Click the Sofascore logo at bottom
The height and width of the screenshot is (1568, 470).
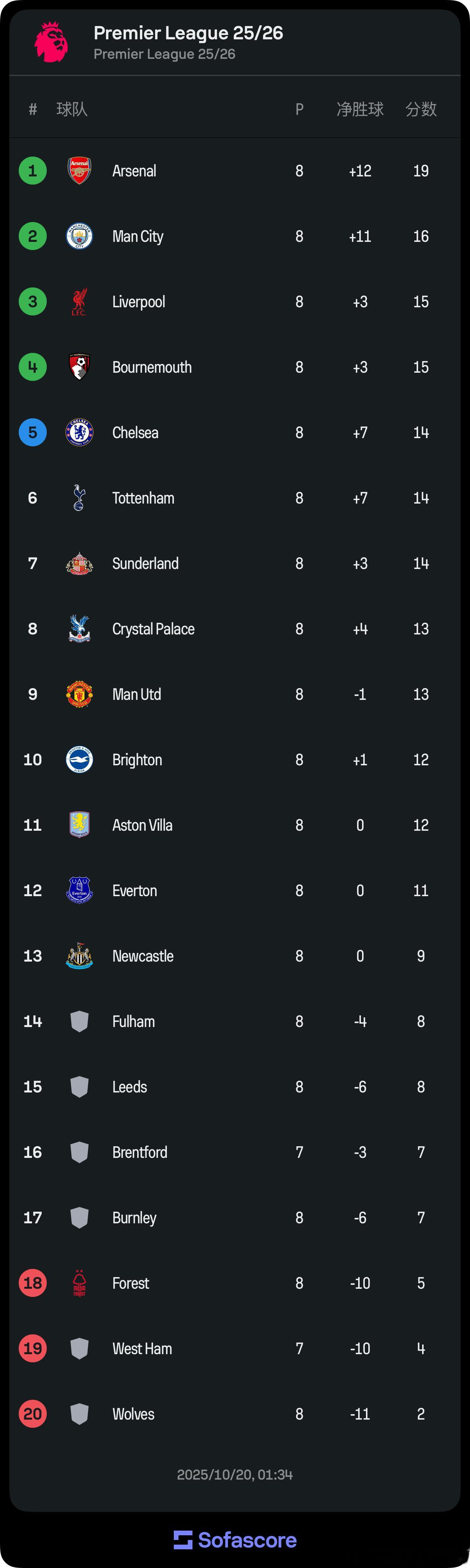point(235,1540)
